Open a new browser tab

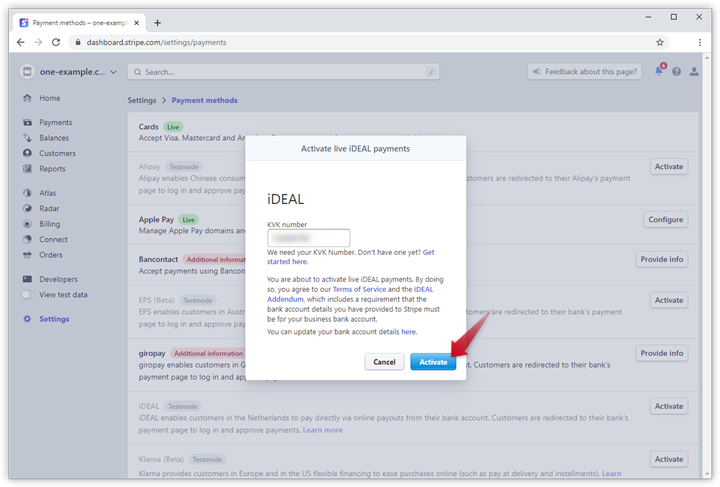click(x=157, y=22)
